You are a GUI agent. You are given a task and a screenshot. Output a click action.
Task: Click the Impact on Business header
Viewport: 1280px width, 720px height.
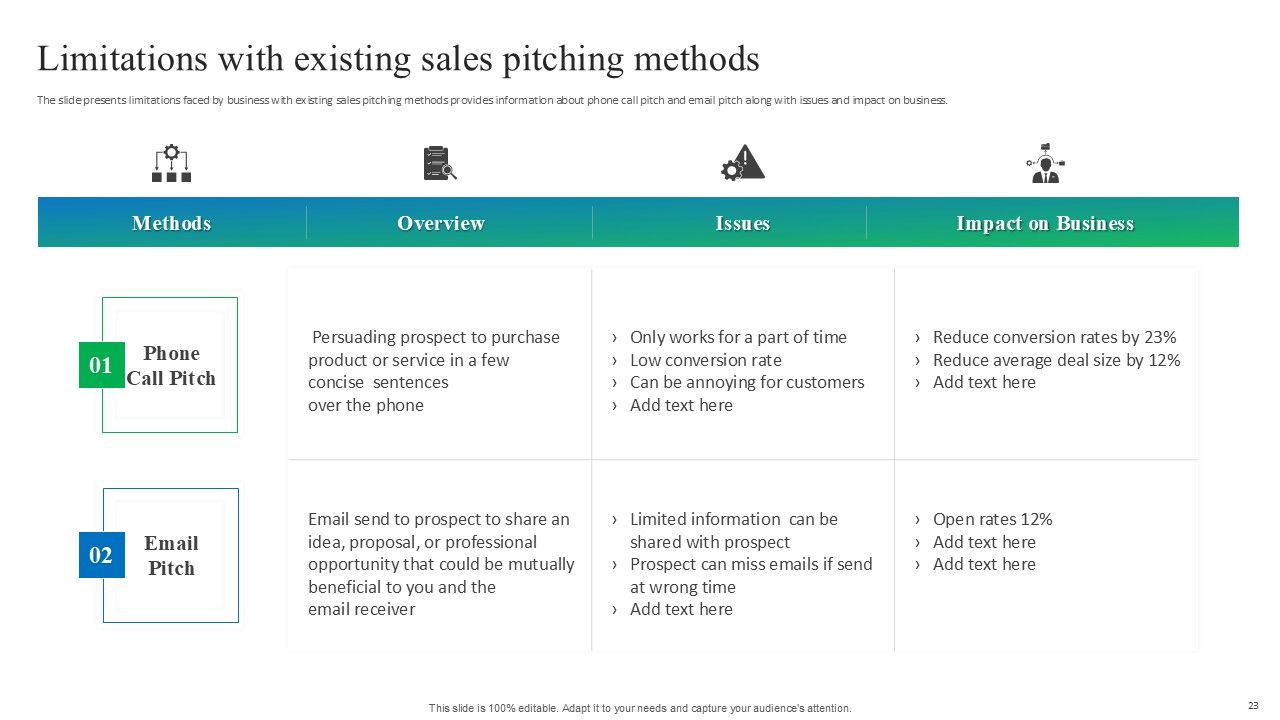(x=1044, y=223)
